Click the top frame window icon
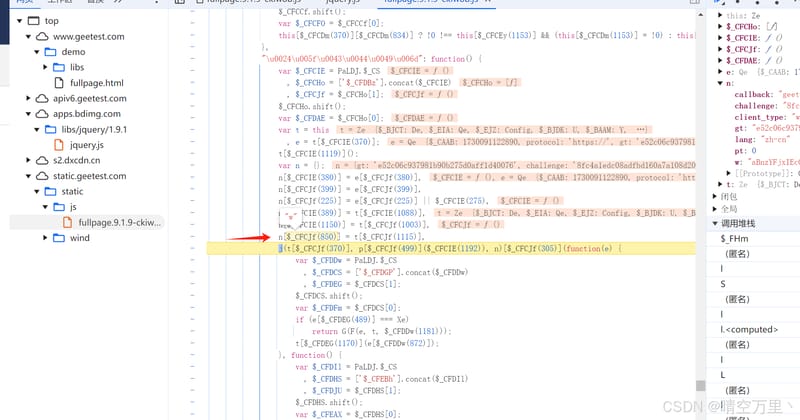 (33, 21)
